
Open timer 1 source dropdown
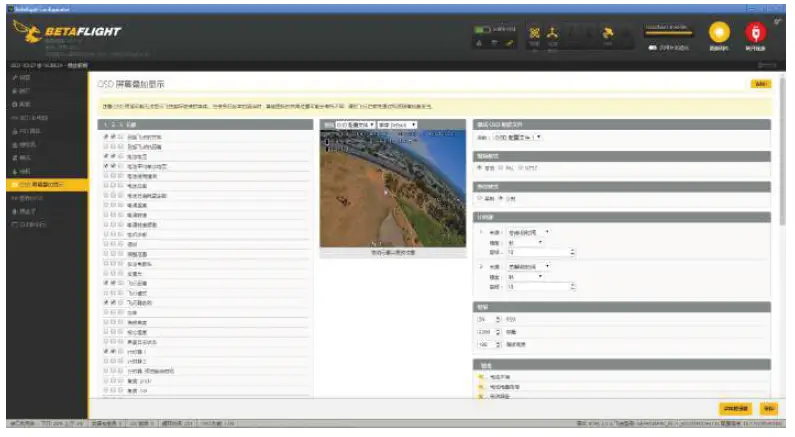[528, 232]
